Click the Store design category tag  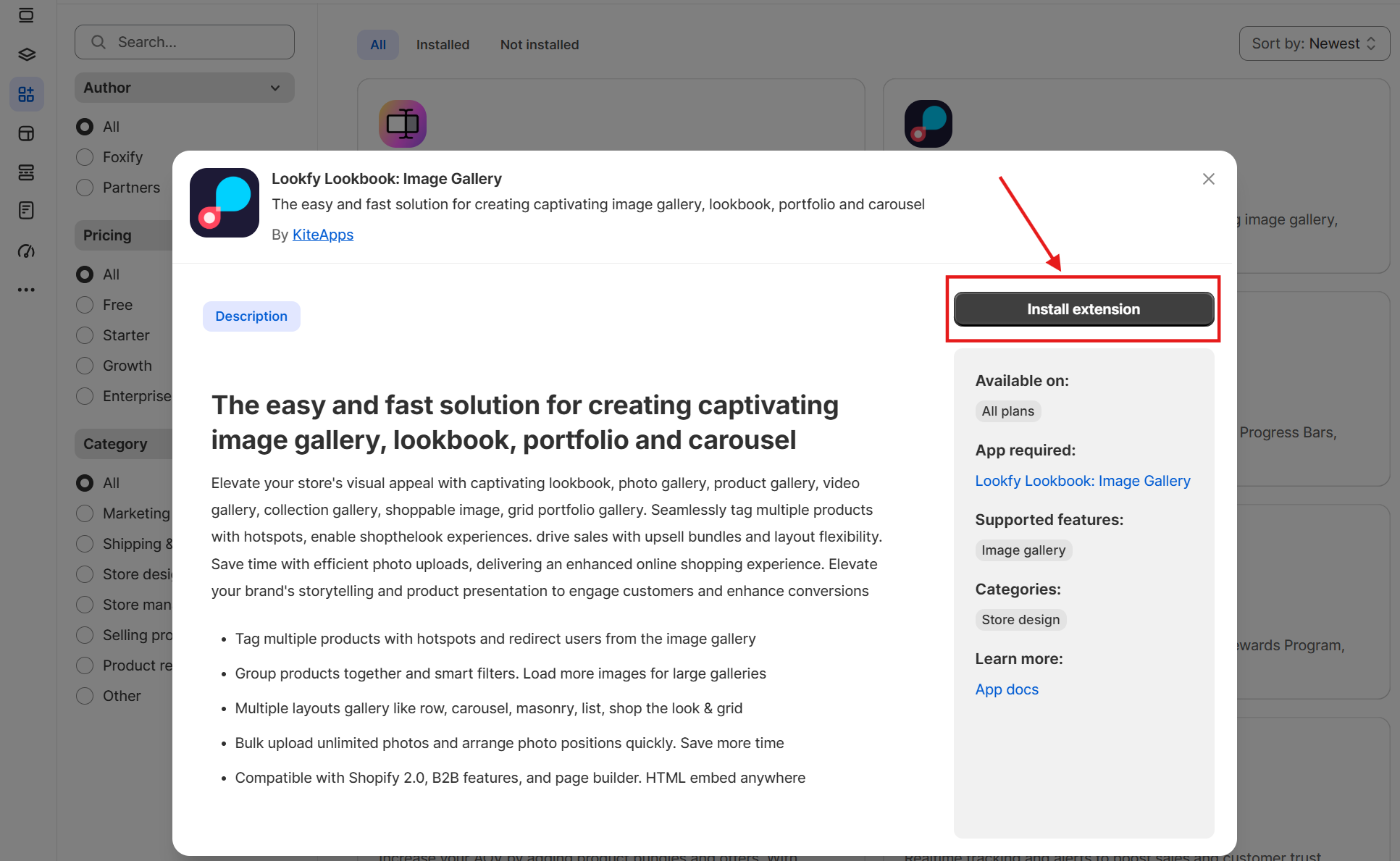pyautogui.click(x=1020, y=620)
